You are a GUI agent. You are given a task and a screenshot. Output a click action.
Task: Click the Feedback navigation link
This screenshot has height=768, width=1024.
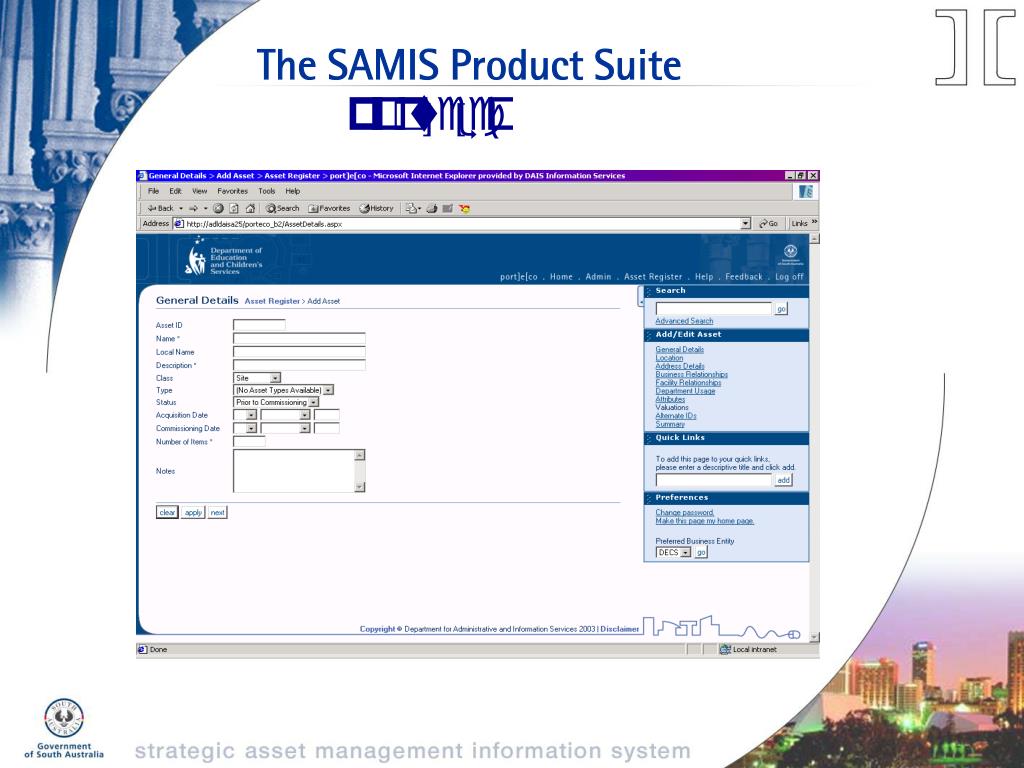pos(744,277)
